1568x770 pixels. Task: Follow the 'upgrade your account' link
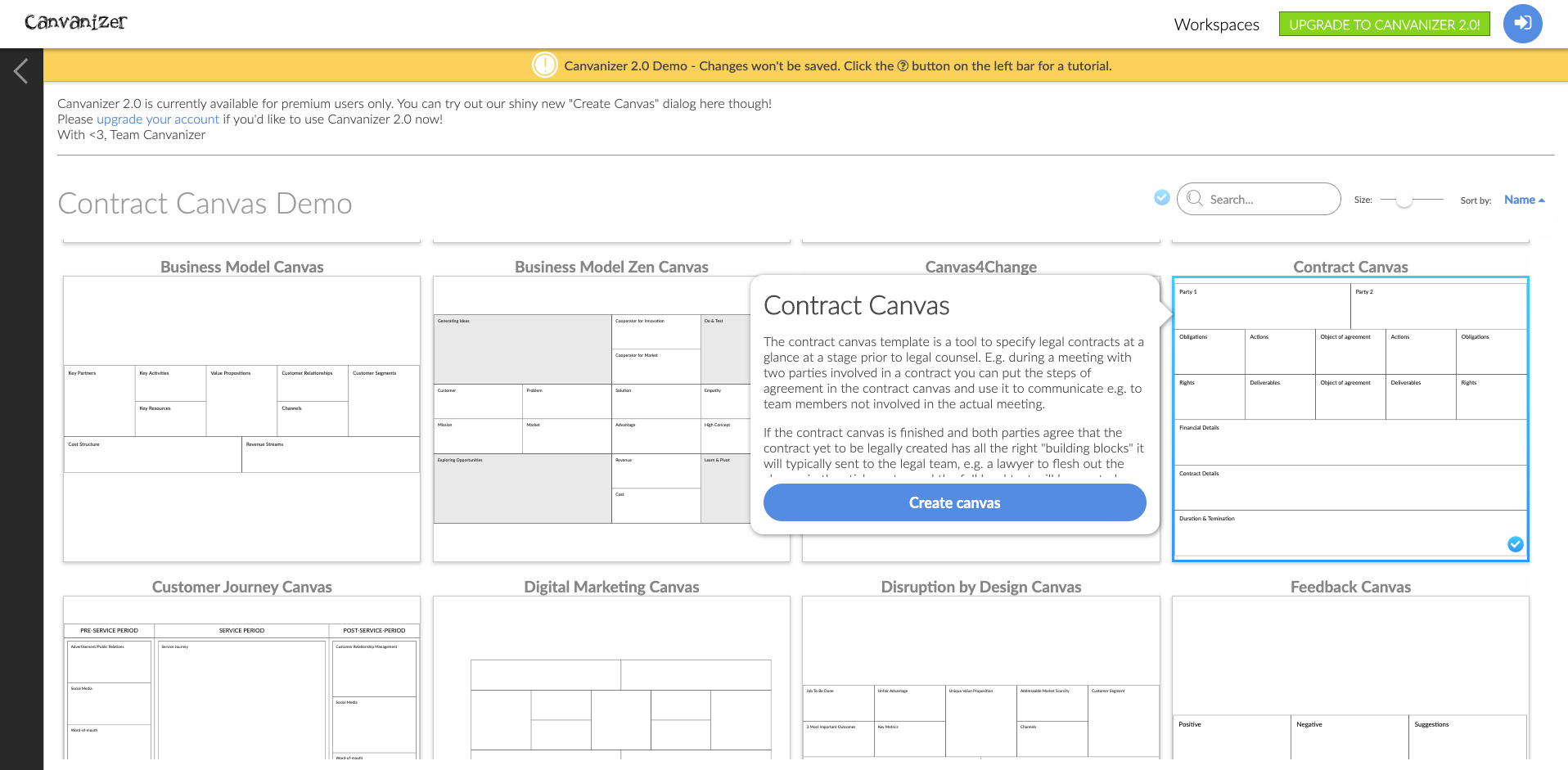pyautogui.click(x=158, y=119)
